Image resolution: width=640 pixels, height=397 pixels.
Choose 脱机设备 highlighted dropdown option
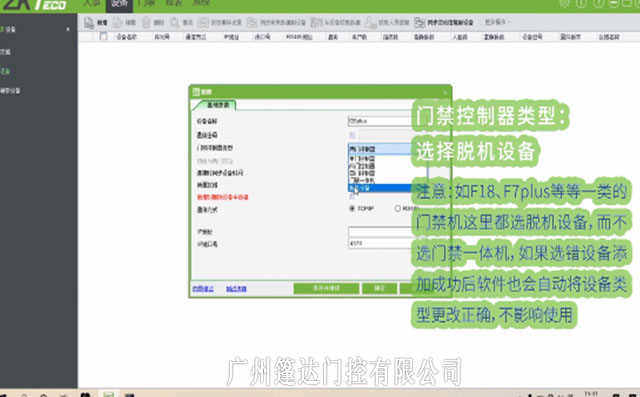380,188
